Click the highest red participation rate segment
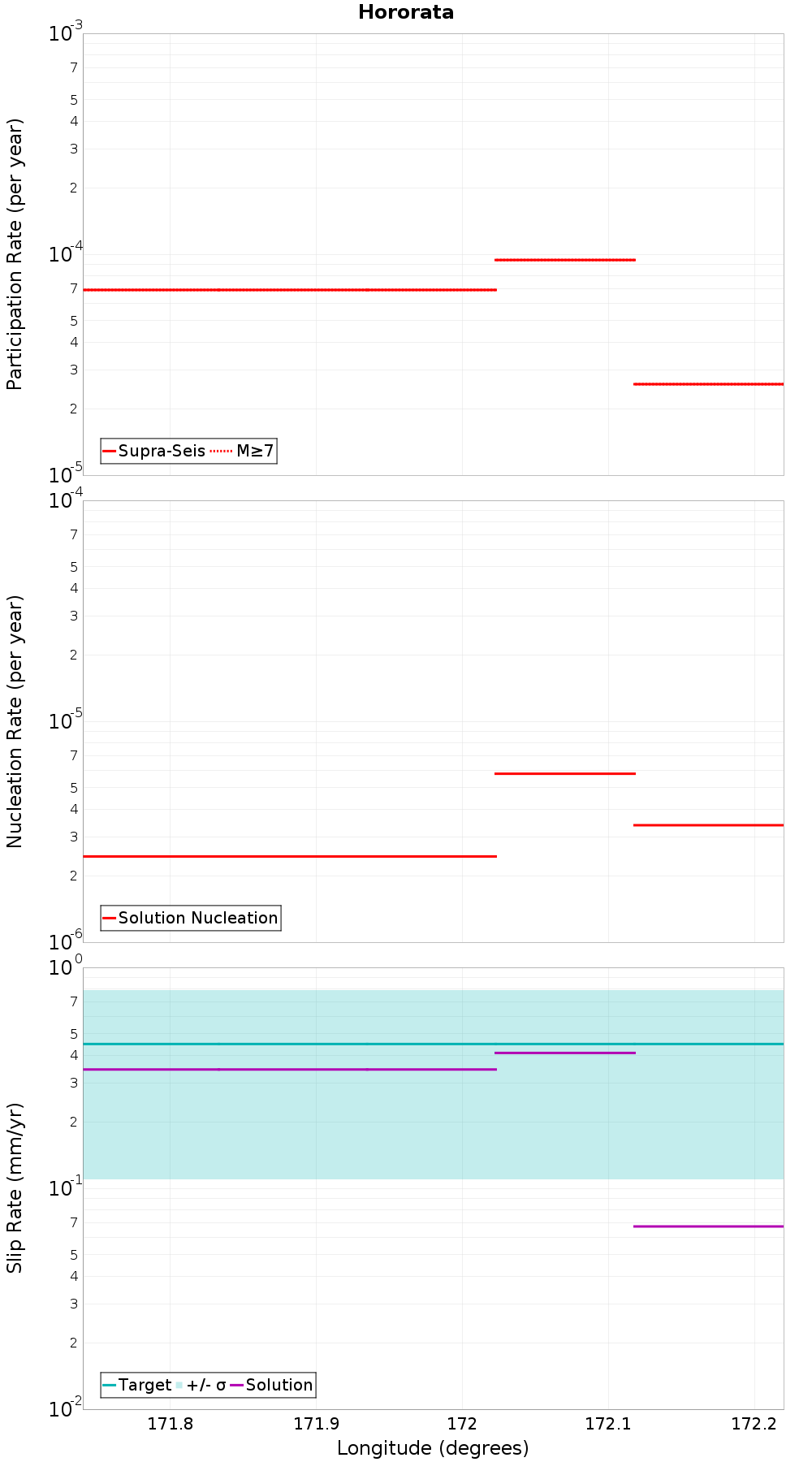Image resolution: width=812 pixels, height=1462 pixels. coord(565,260)
